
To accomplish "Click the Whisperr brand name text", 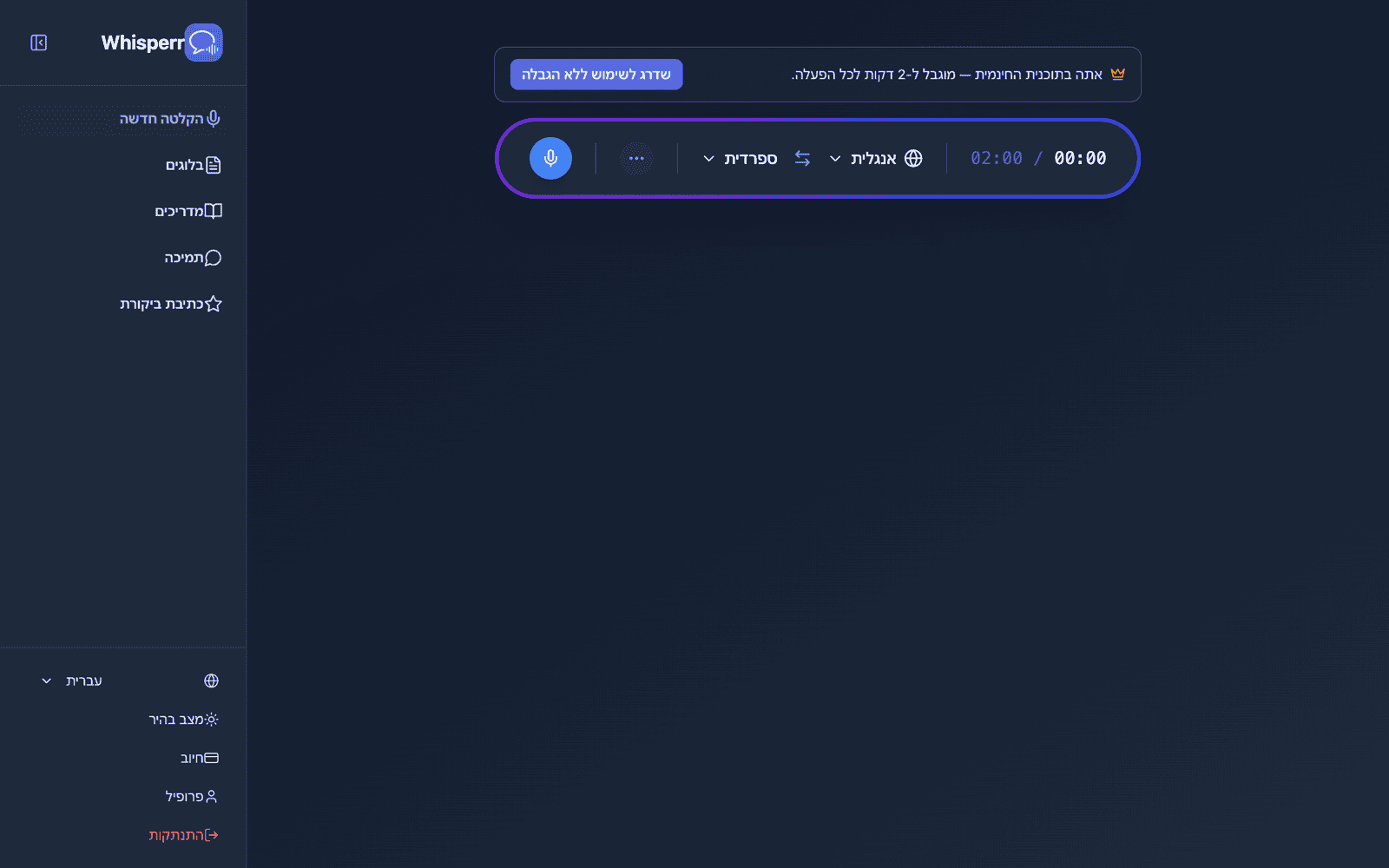I will (x=143, y=43).
